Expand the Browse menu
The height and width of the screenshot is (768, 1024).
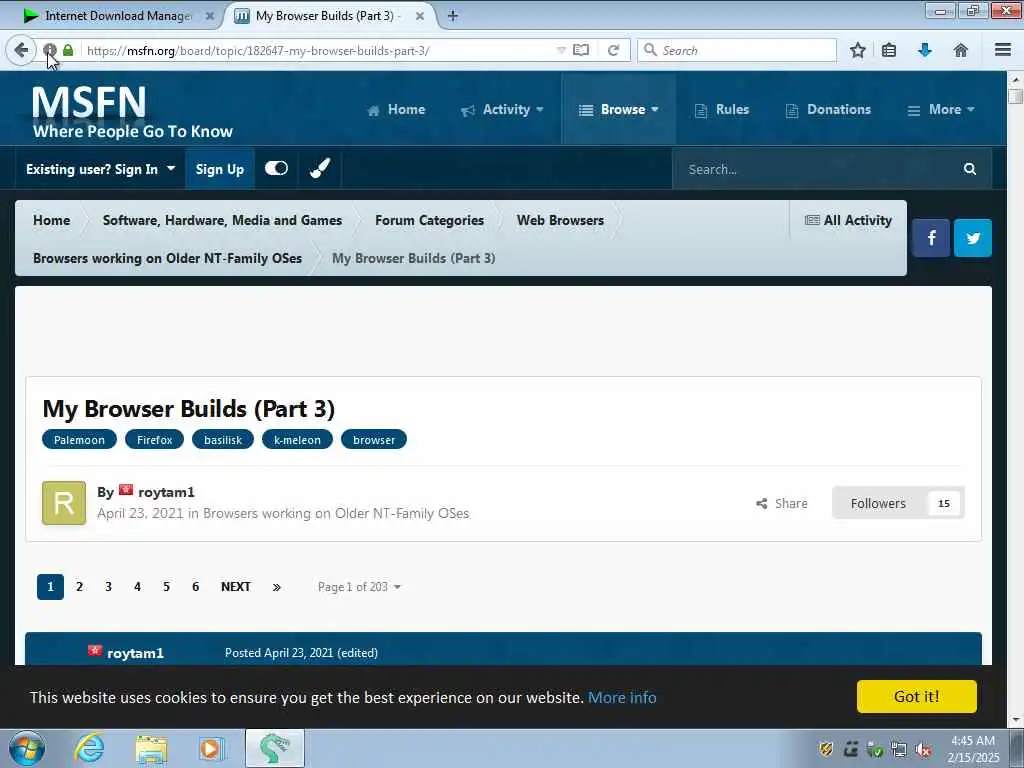click(x=618, y=110)
